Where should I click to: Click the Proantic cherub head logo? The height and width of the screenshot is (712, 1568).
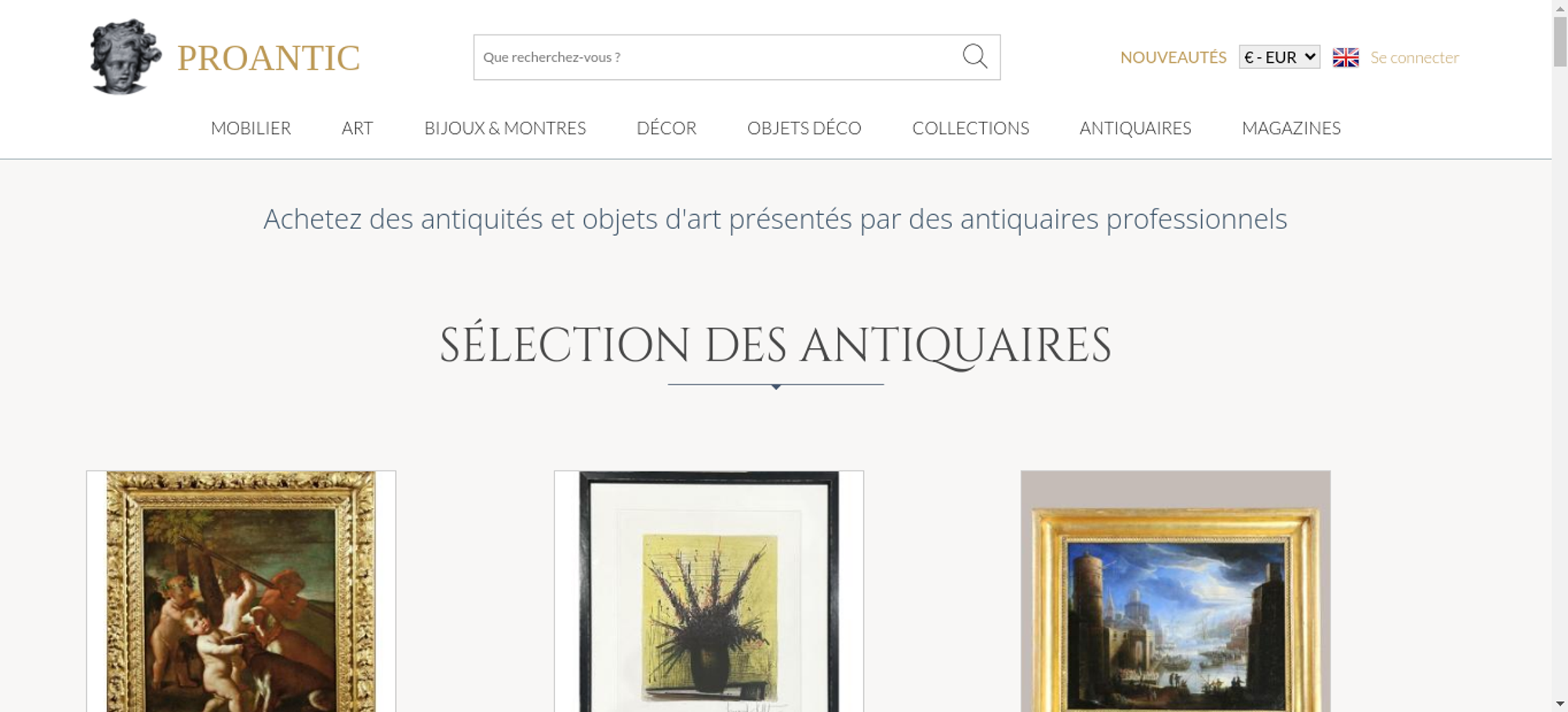125,56
